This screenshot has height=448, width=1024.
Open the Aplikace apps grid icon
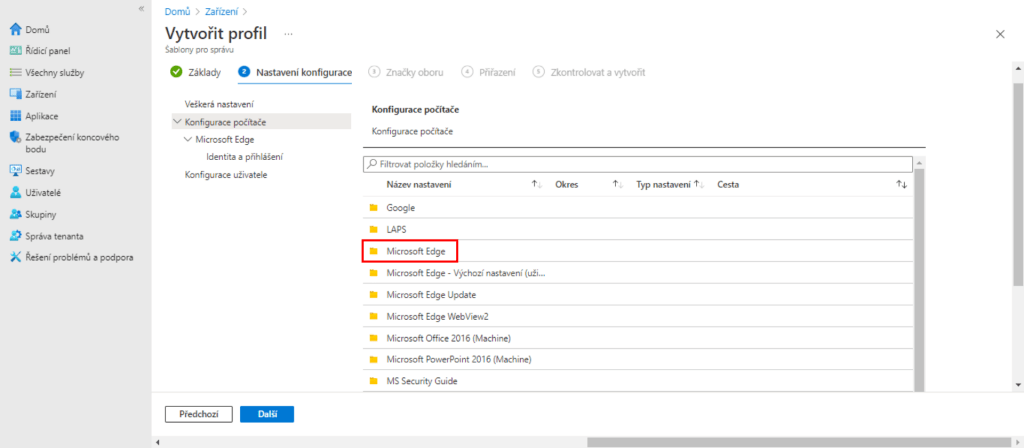(x=15, y=116)
